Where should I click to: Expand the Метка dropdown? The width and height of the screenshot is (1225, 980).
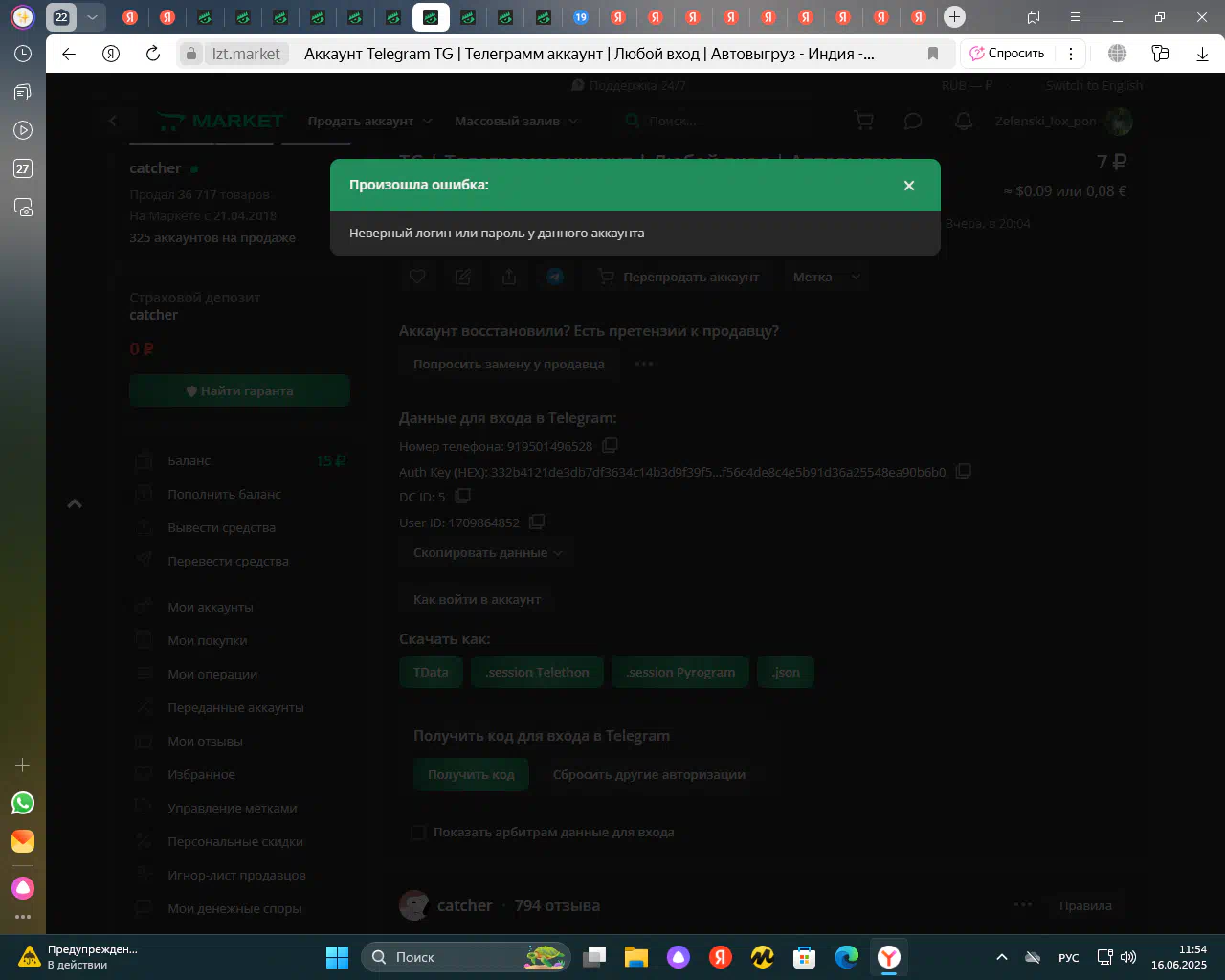827,277
